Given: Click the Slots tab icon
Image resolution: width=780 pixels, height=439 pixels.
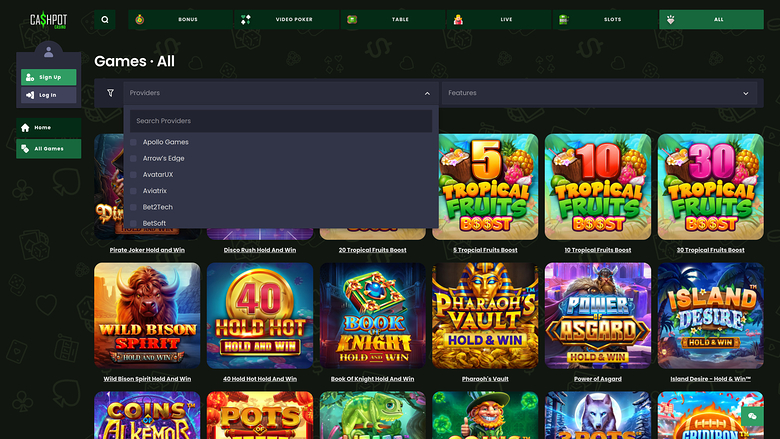Looking at the screenshot, I should pyautogui.click(x=564, y=19).
